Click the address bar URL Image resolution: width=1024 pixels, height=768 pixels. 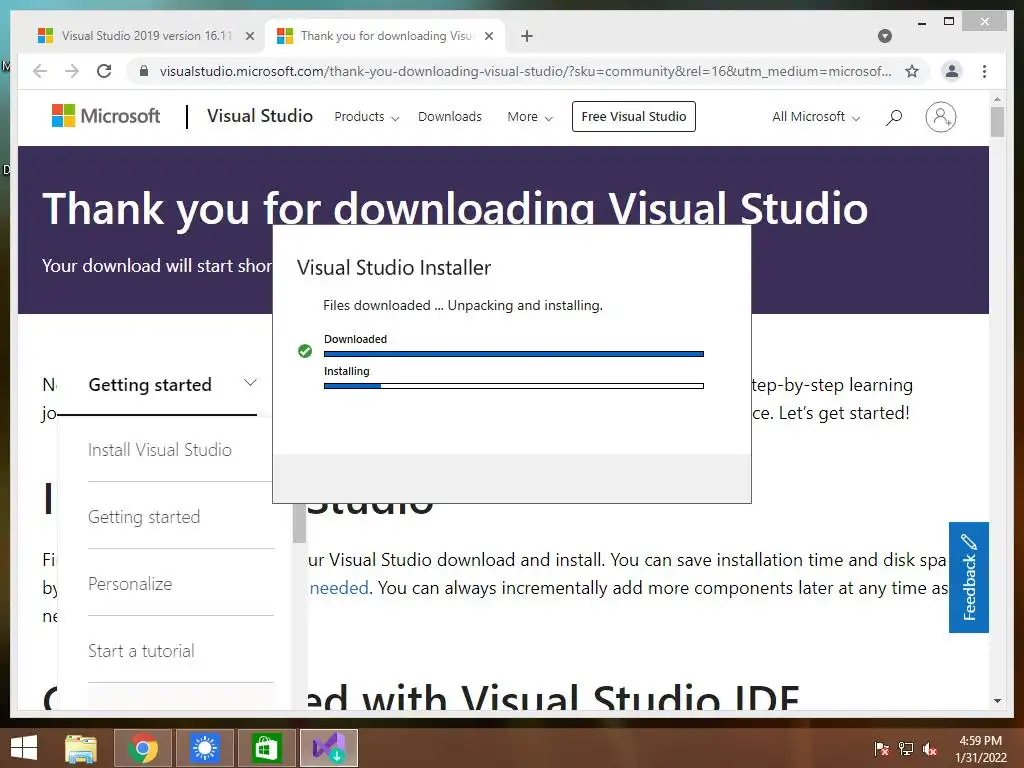click(525, 71)
